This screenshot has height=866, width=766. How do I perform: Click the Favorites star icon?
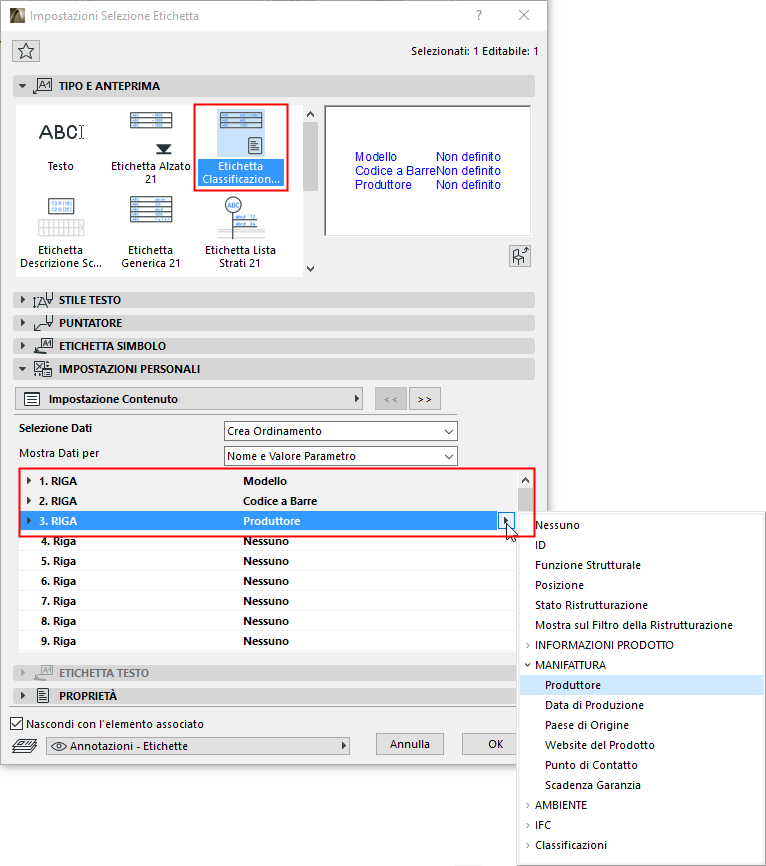point(26,51)
